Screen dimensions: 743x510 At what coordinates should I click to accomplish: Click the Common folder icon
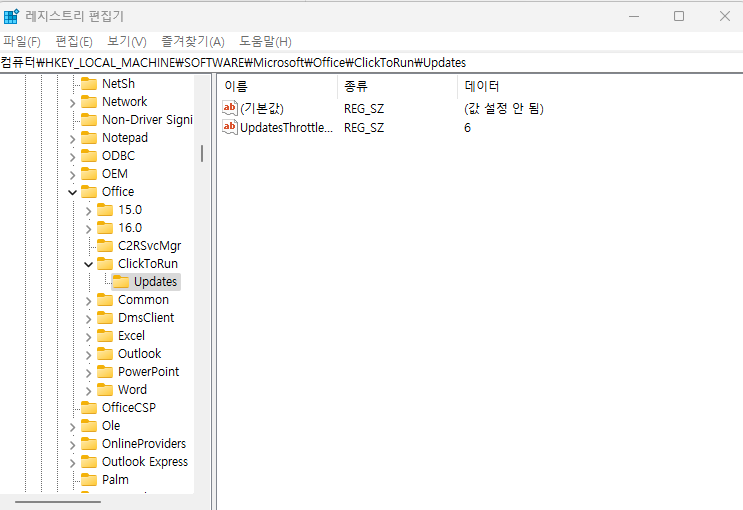tap(105, 300)
